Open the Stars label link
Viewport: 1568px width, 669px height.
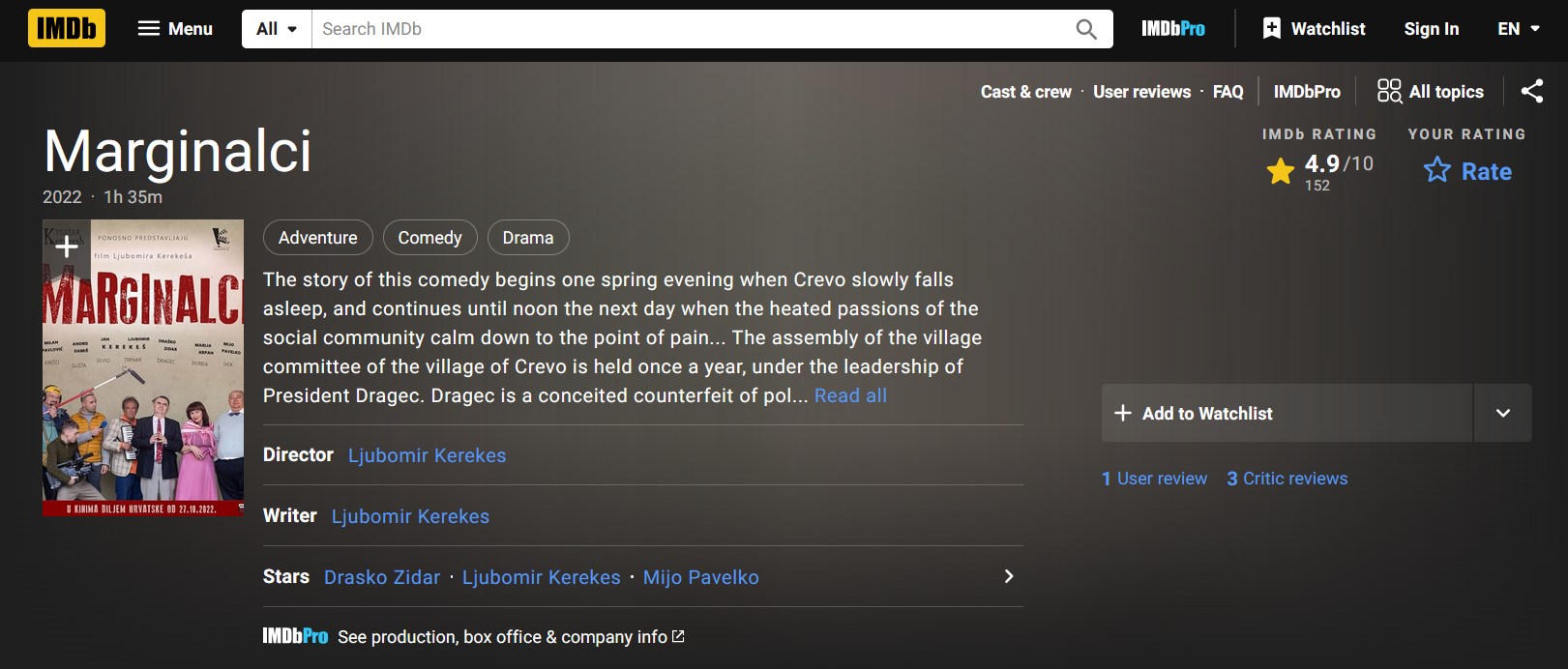pyautogui.click(x=286, y=576)
